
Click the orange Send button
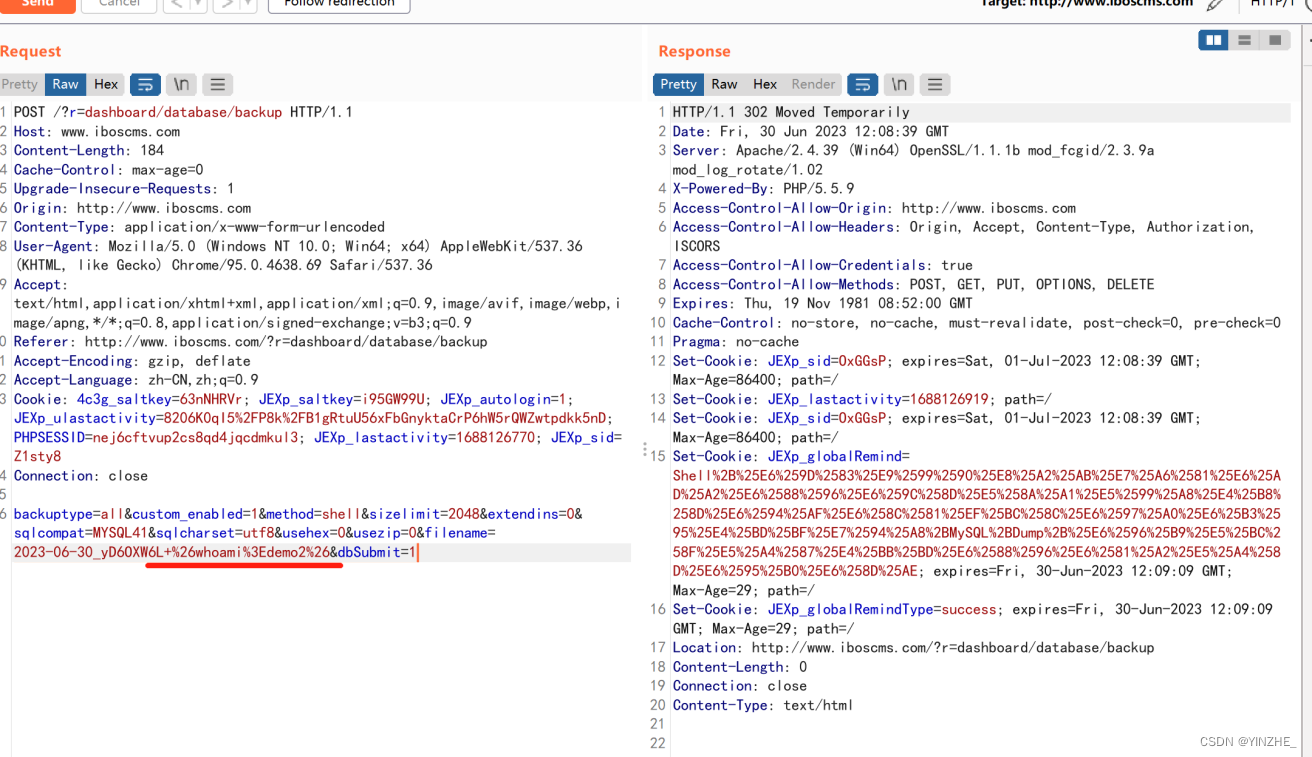click(x=38, y=4)
